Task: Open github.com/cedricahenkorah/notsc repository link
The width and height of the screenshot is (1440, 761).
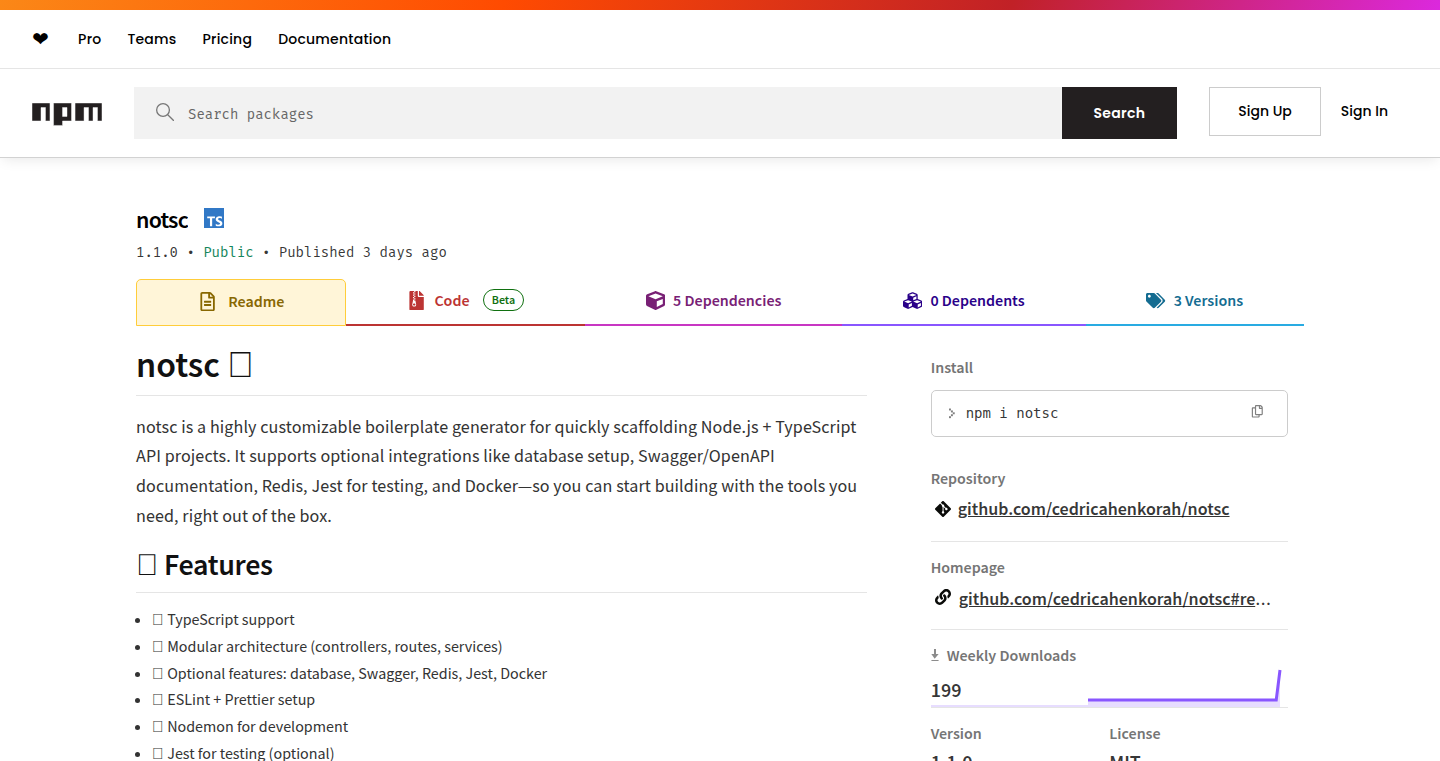Action: (1094, 509)
